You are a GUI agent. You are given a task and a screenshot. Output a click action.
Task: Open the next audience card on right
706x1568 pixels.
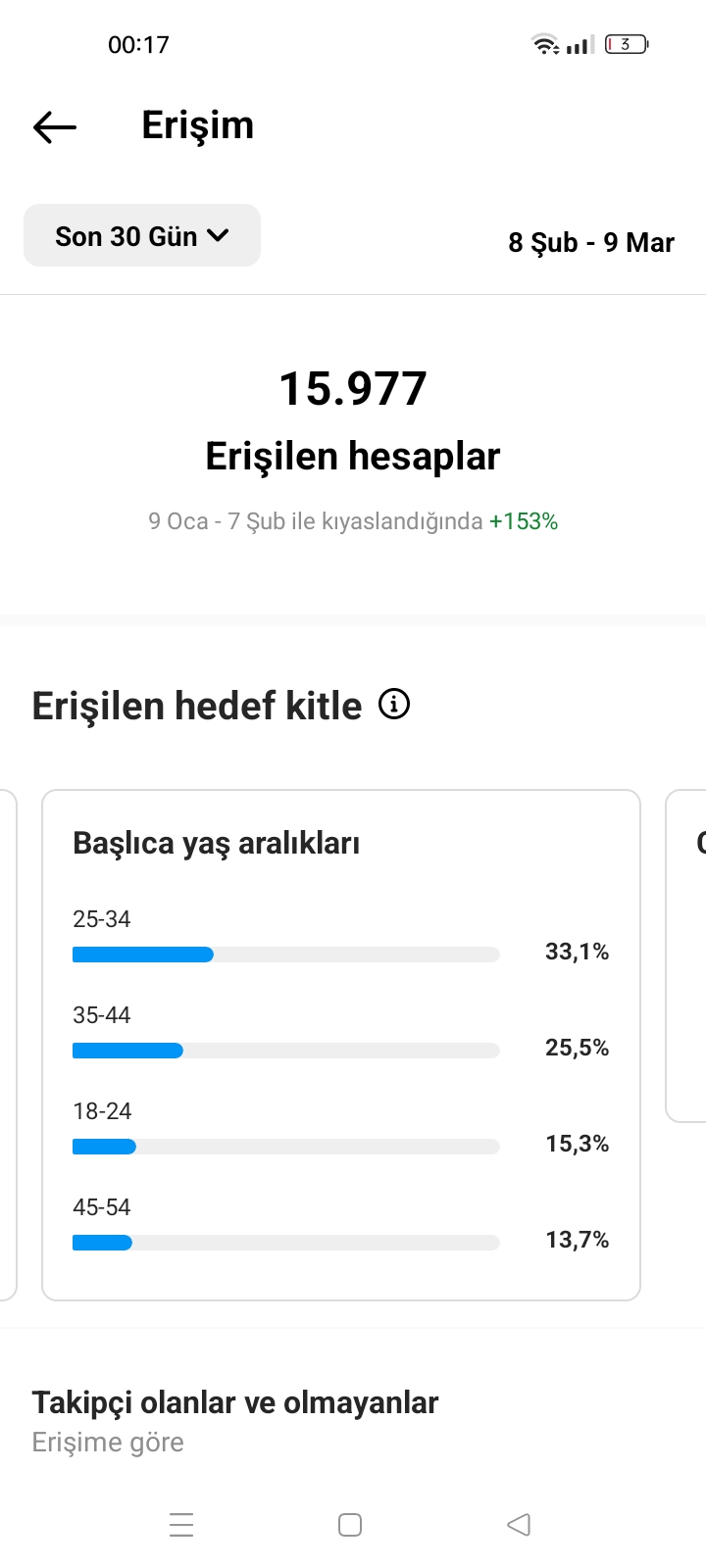[x=686, y=955]
